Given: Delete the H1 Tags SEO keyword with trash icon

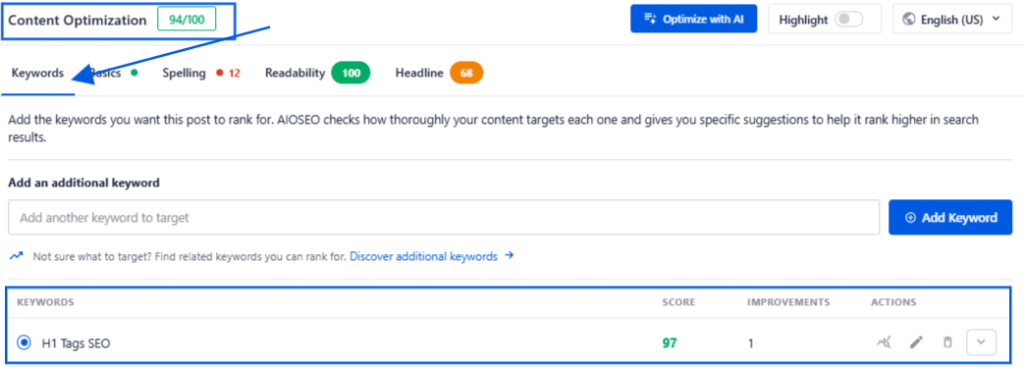Looking at the screenshot, I should click(x=948, y=342).
